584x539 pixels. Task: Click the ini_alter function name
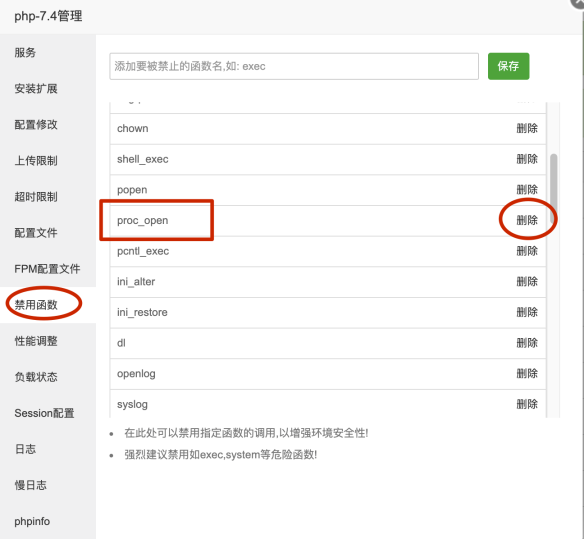[136, 282]
